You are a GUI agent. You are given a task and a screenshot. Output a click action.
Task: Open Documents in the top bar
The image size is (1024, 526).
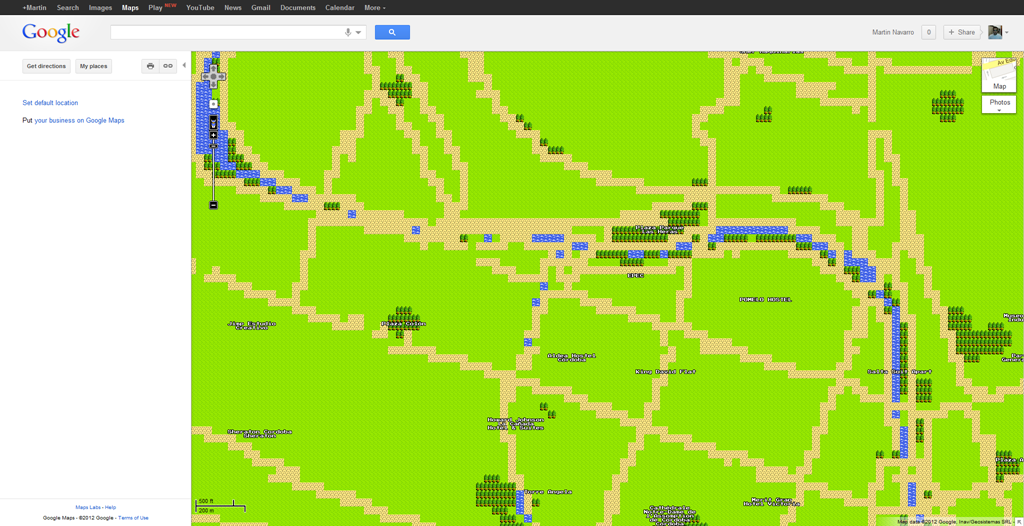pyautogui.click(x=298, y=8)
